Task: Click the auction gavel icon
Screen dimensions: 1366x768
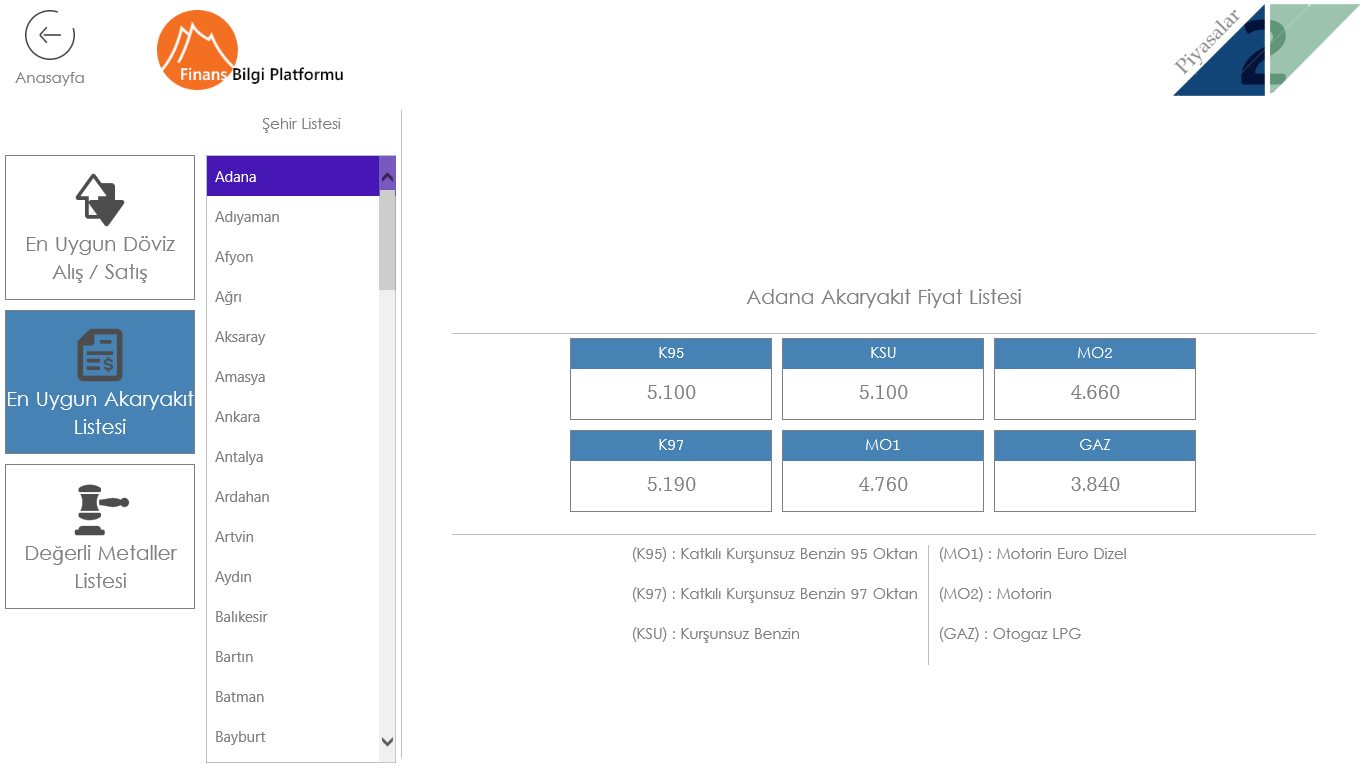Action: click(100, 509)
